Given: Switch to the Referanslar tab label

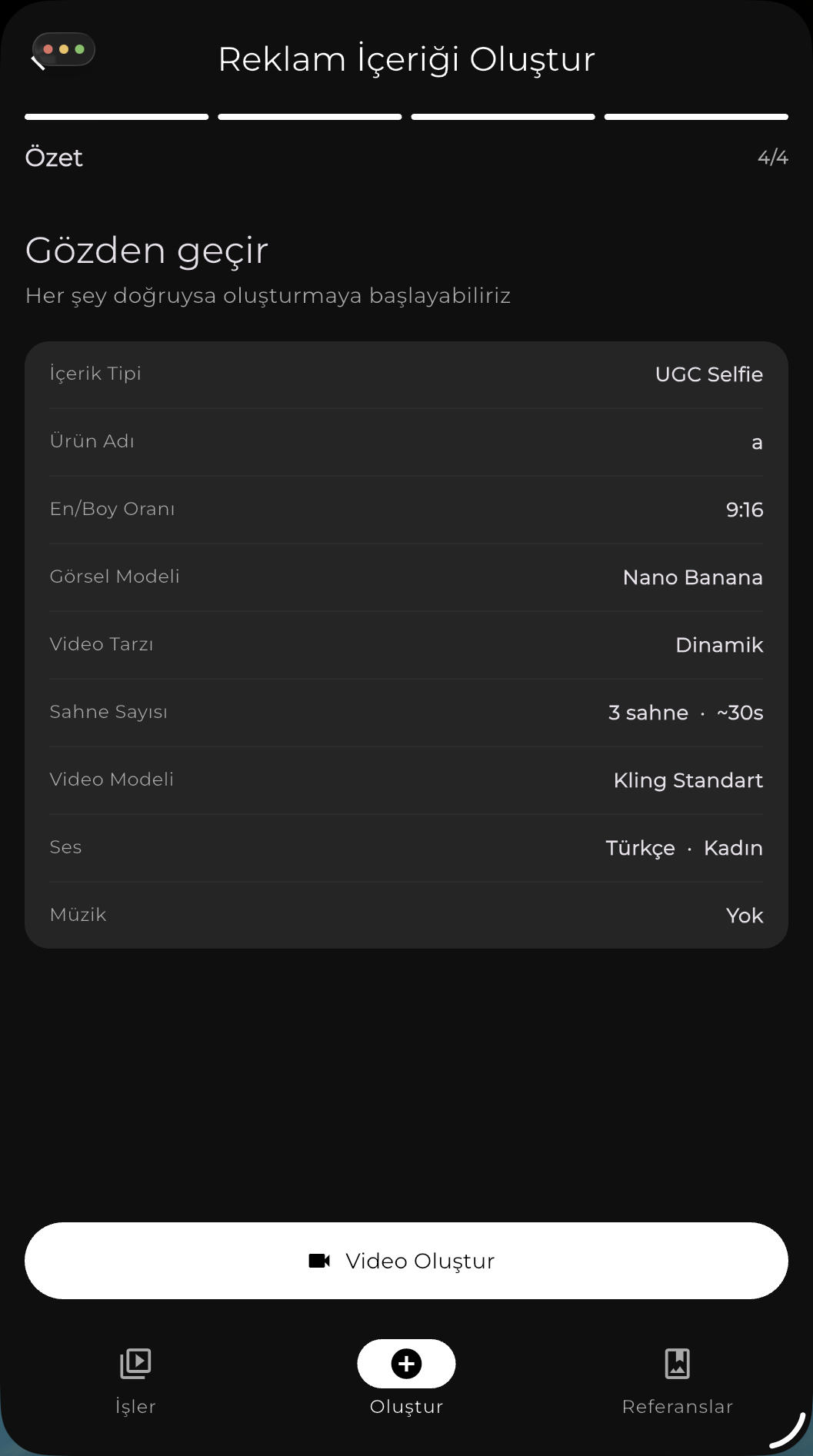Looking at the screenshot, I should (677, 1407).
